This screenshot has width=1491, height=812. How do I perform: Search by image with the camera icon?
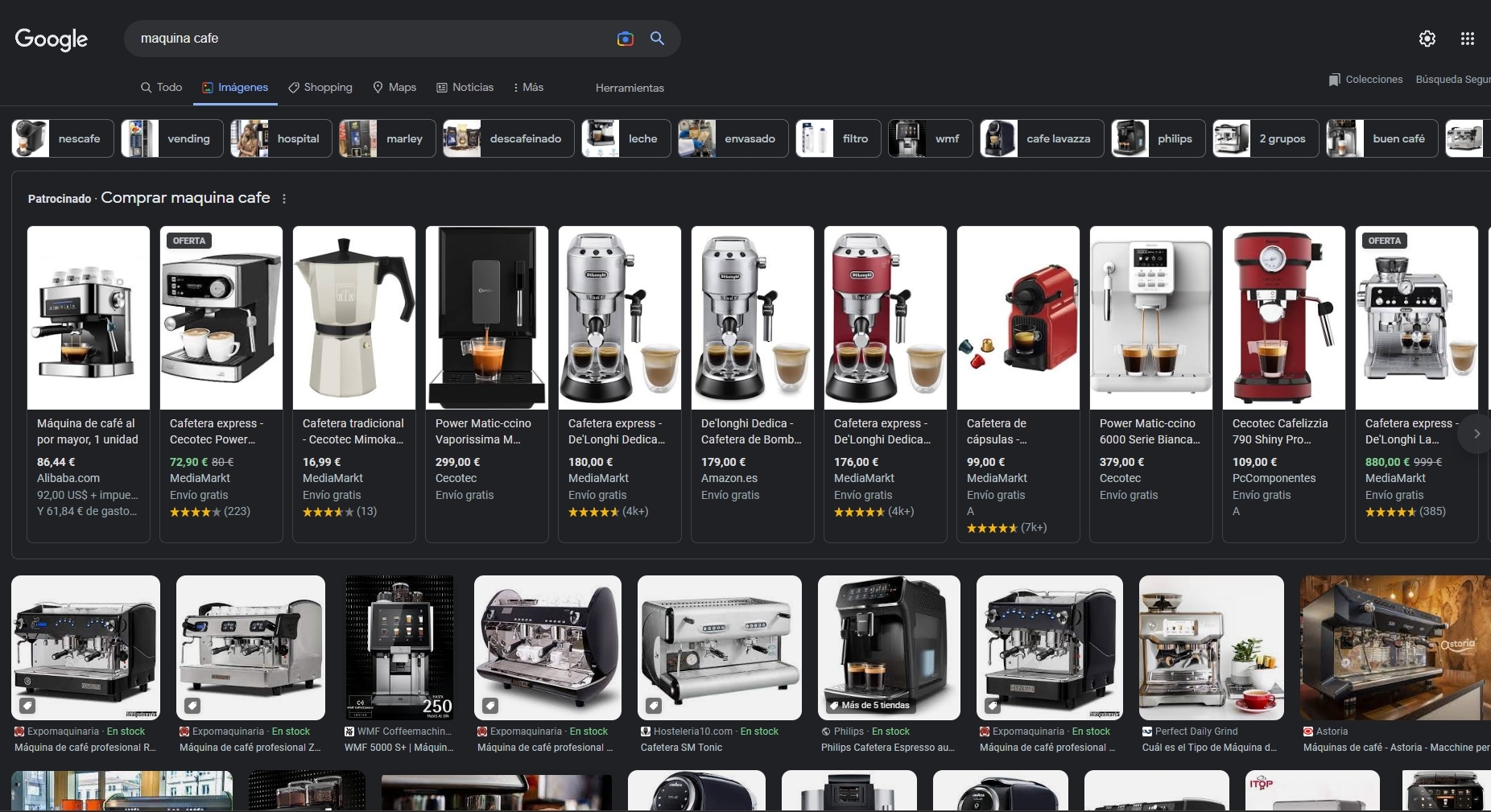pos(625,39)
